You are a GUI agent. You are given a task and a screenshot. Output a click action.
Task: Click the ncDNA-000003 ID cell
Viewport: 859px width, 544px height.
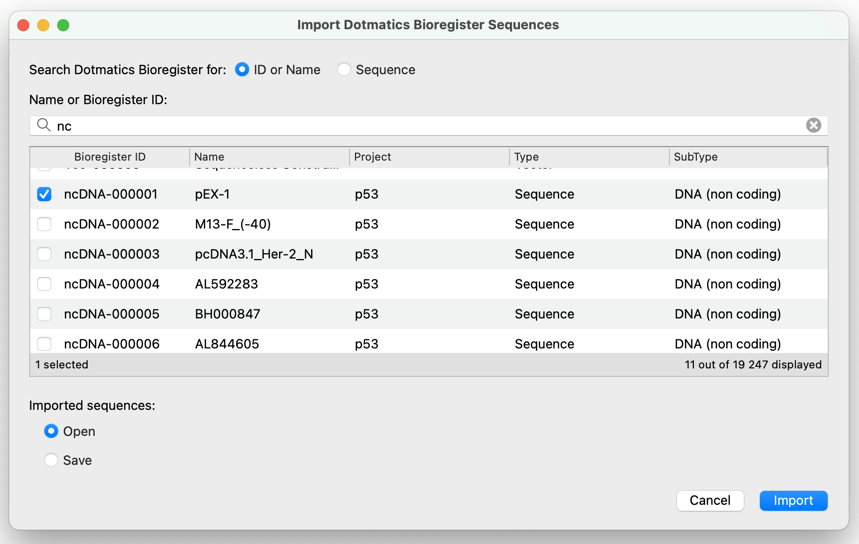click(x=112, y=254)
